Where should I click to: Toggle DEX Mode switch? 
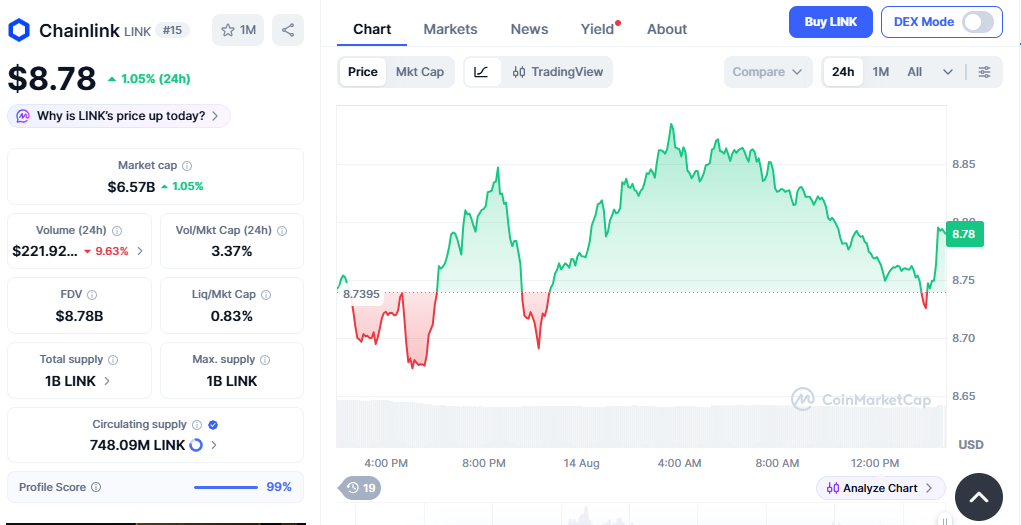pyautogui.click(x=978, y=22)
